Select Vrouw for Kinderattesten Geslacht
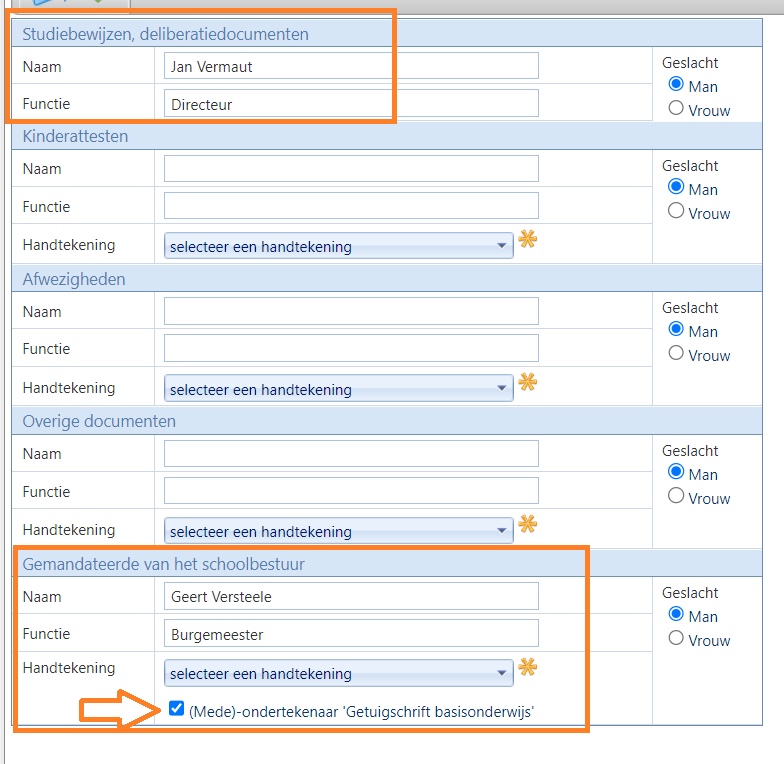 (x=676, y=210)
